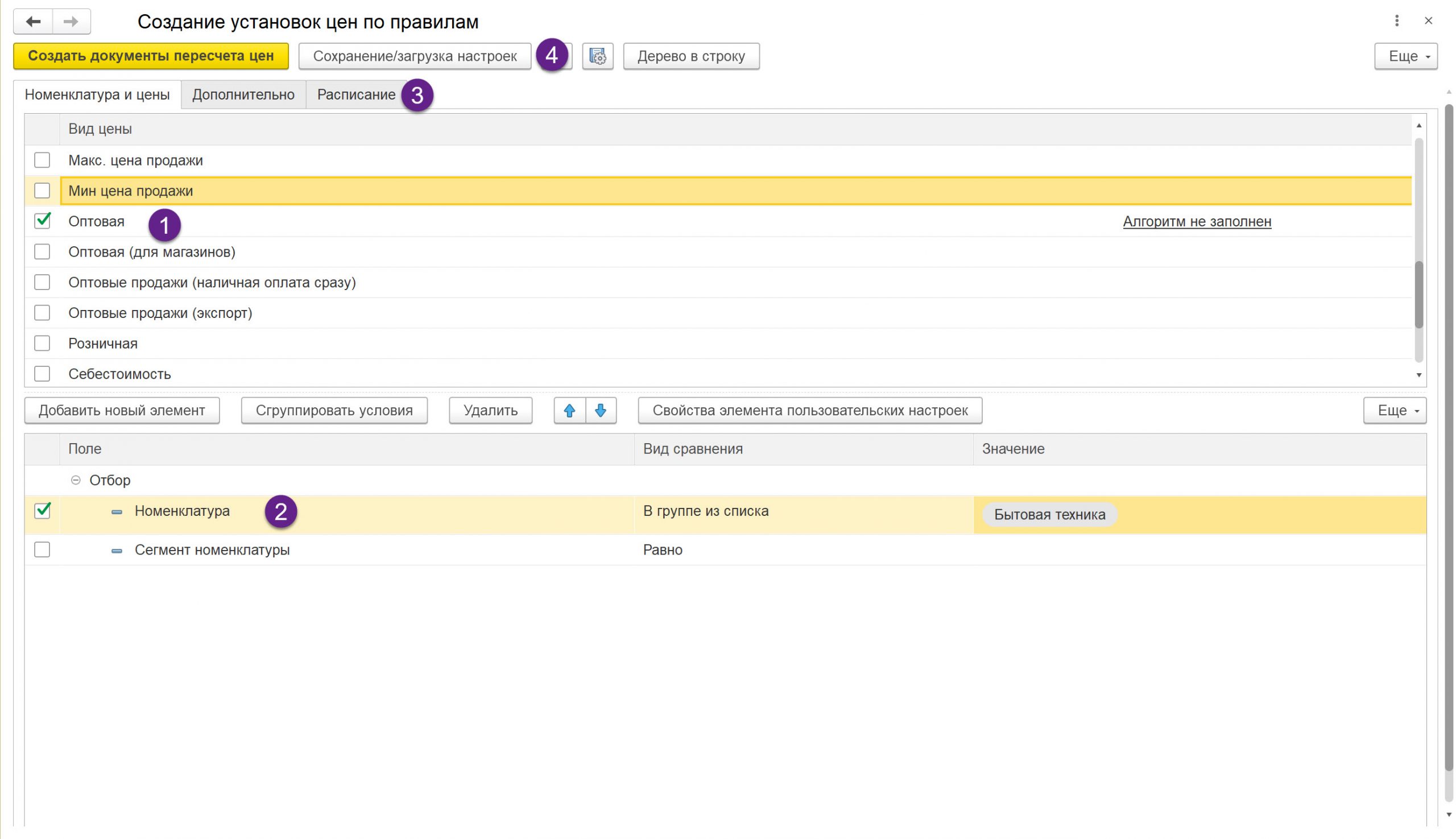1456x839 pixels.
Task: Select the Себестоимость row text
Action: pos(119,374)
